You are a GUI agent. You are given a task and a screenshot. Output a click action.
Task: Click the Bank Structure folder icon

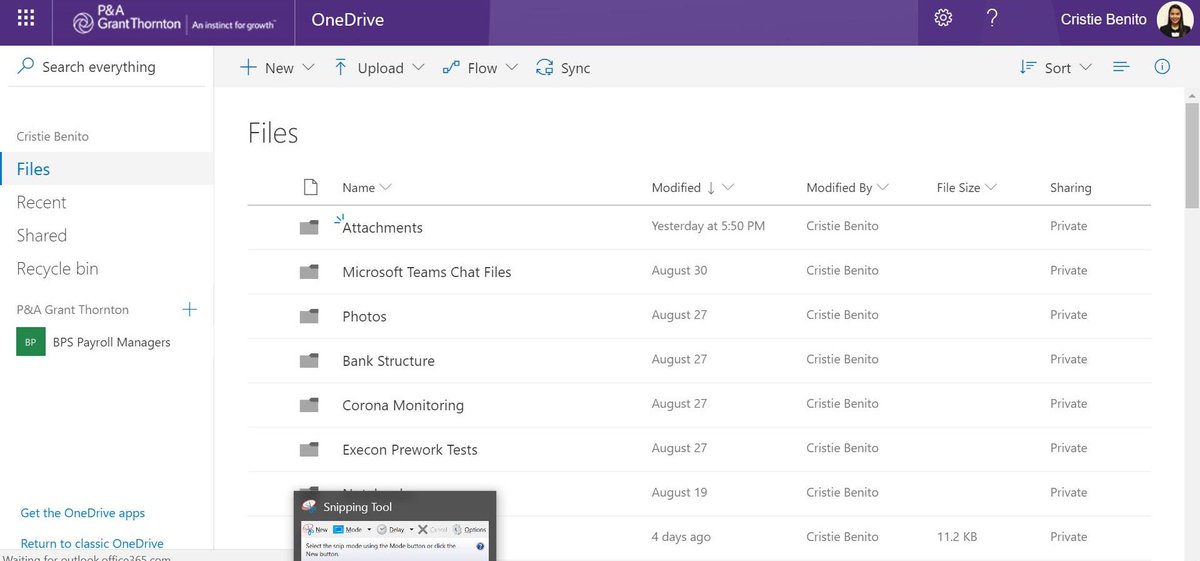309,360
